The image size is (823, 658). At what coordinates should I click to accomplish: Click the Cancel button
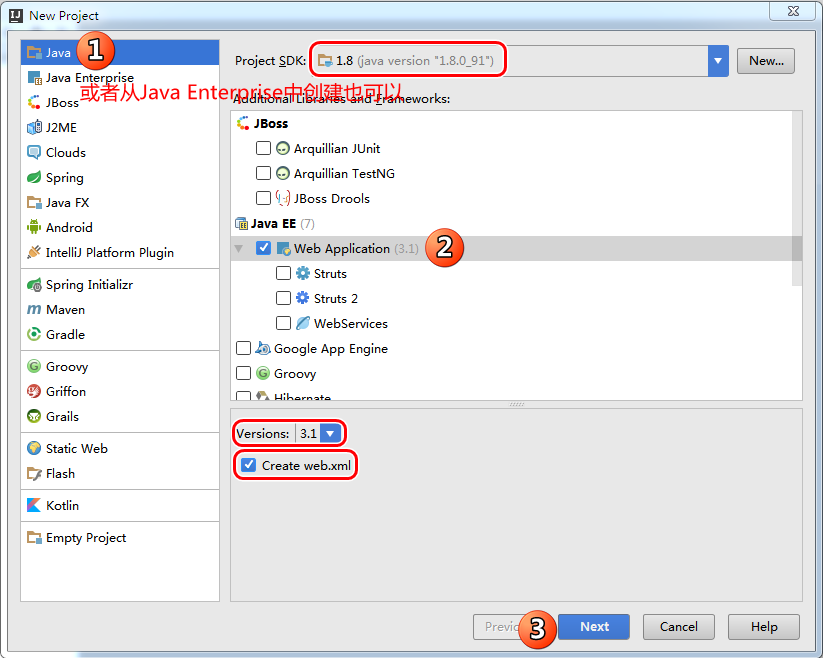(x=679, y=627)
